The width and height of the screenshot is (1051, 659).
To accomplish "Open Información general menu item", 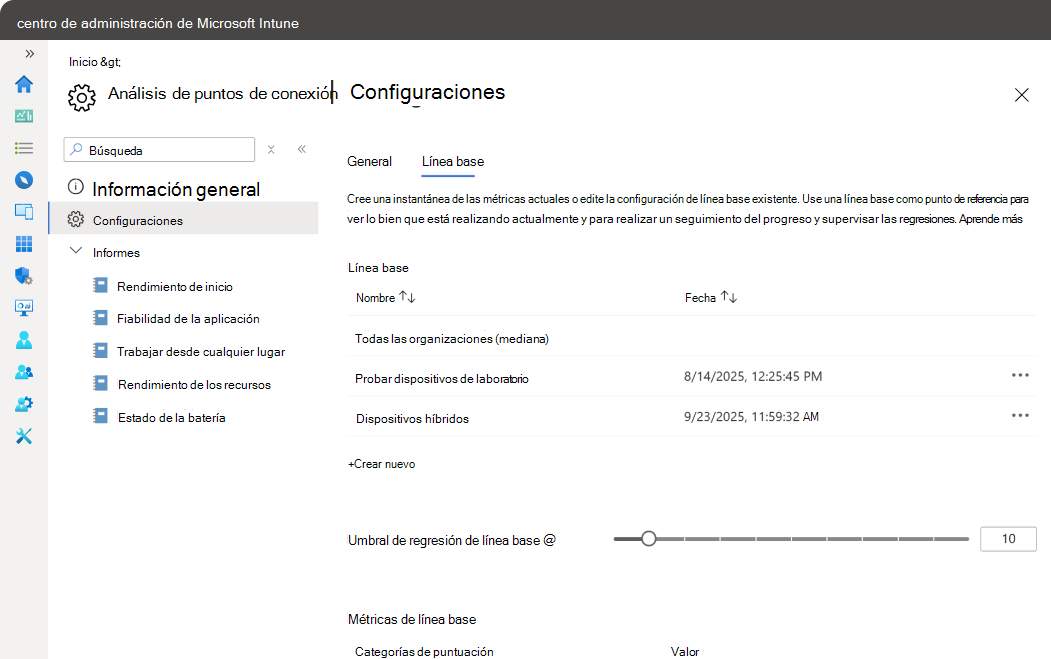I will click(176, 189).
